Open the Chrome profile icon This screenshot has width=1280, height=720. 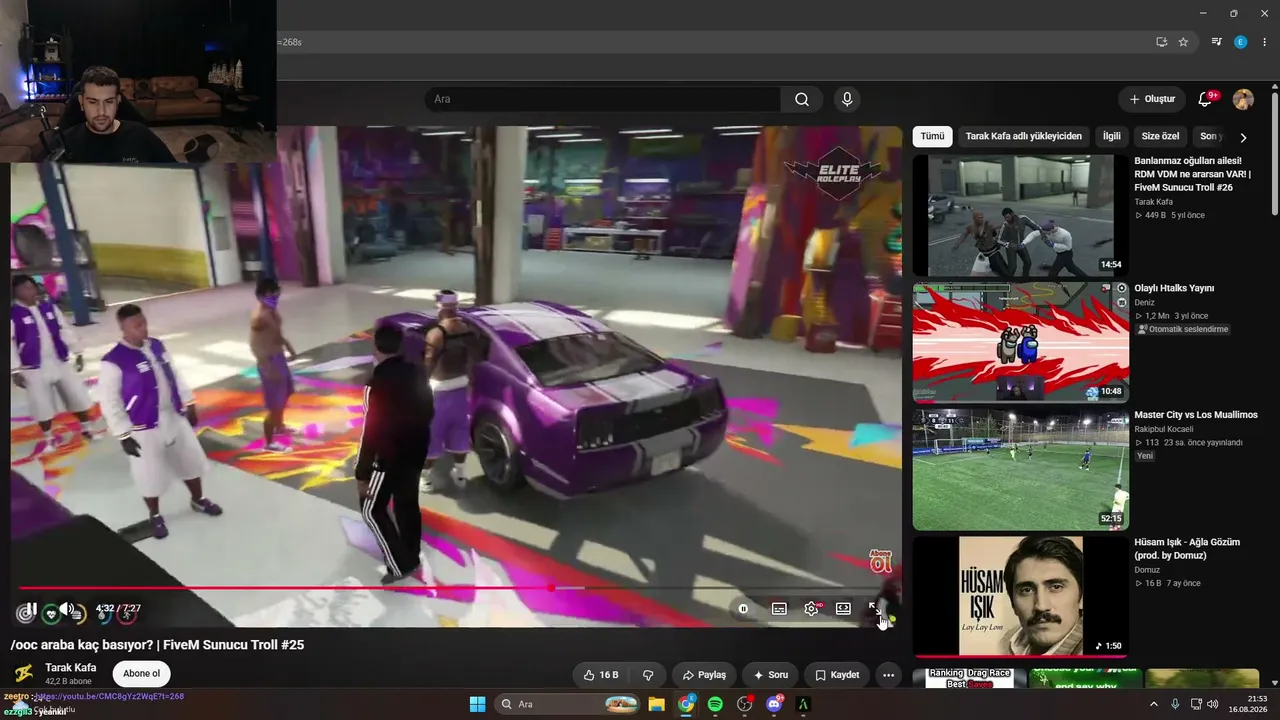(1241, 42)
